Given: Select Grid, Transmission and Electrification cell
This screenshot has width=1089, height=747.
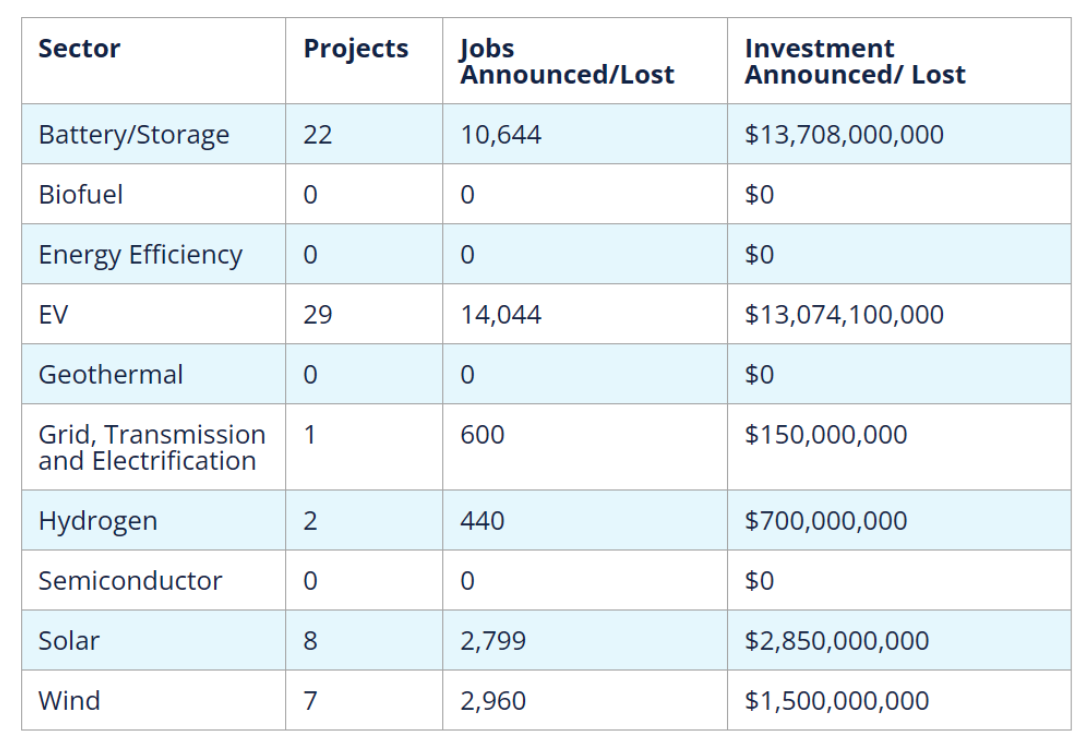Looking at the screenshot, I should tap(151, 447).
